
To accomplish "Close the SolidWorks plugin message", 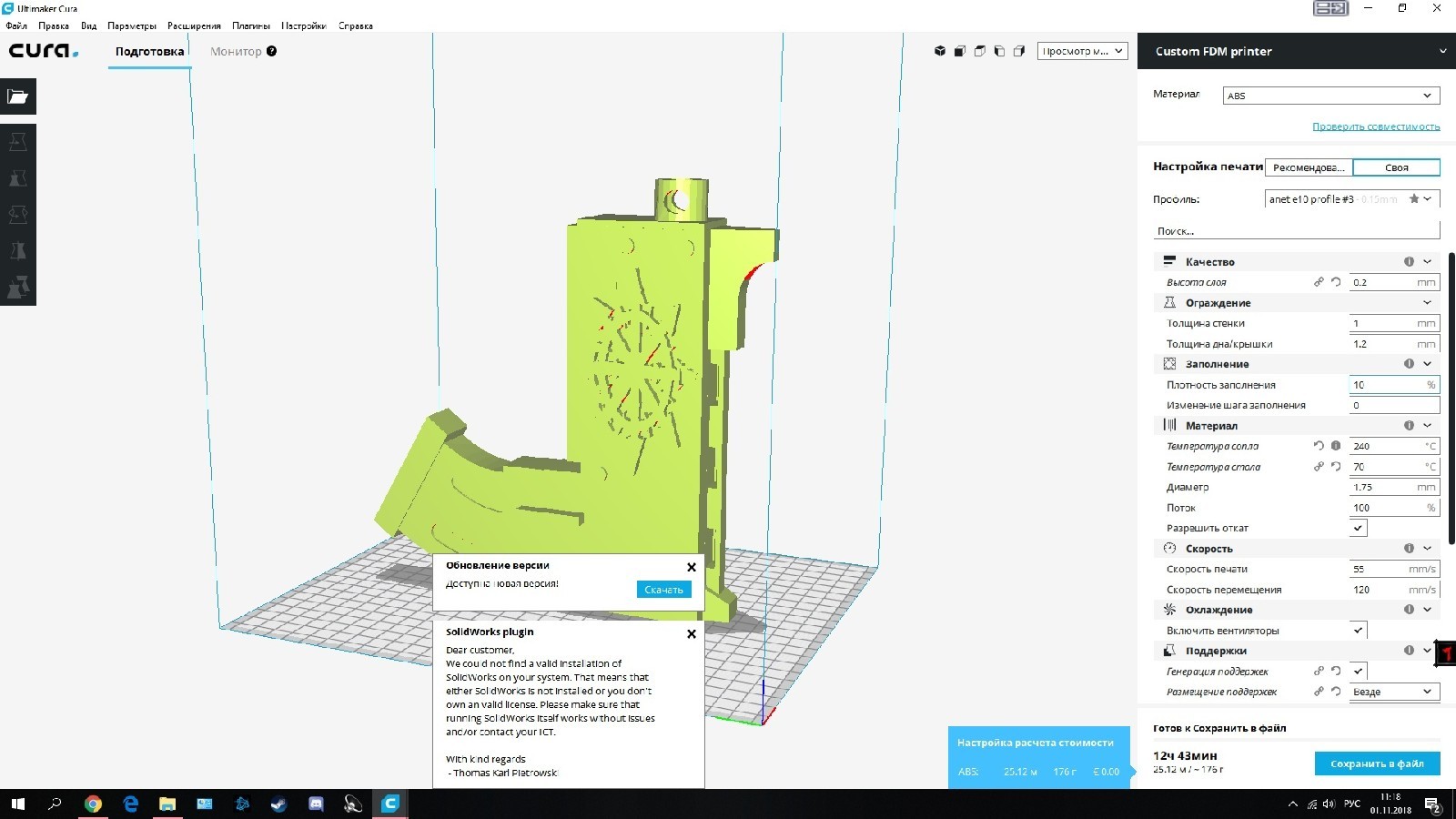I will [692, 633].
